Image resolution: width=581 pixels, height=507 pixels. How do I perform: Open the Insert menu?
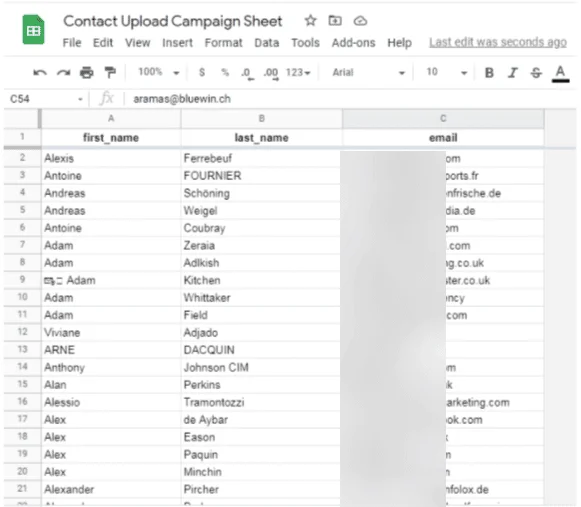pos(177,43)
